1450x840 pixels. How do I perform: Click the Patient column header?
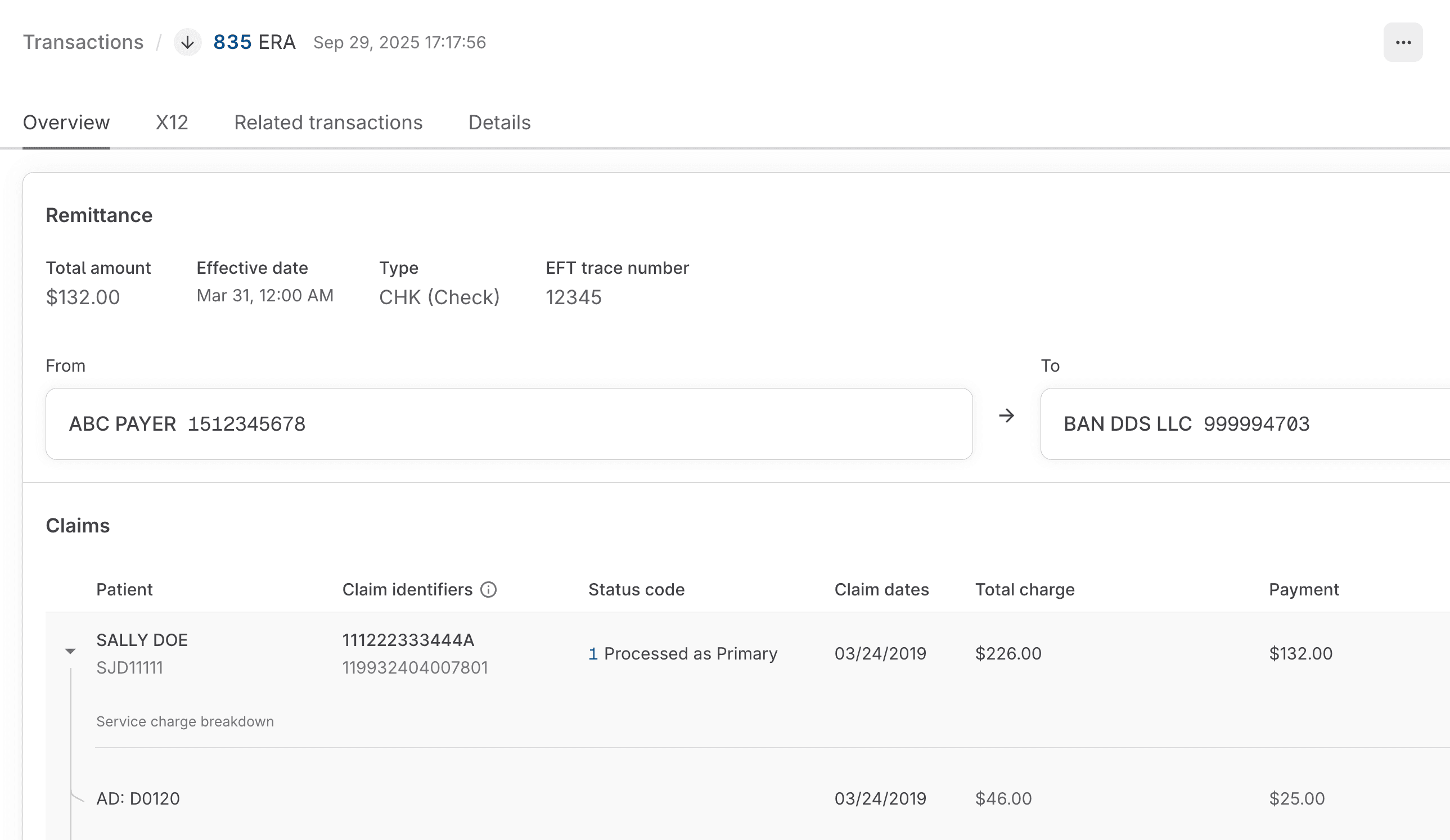point(124,590)
